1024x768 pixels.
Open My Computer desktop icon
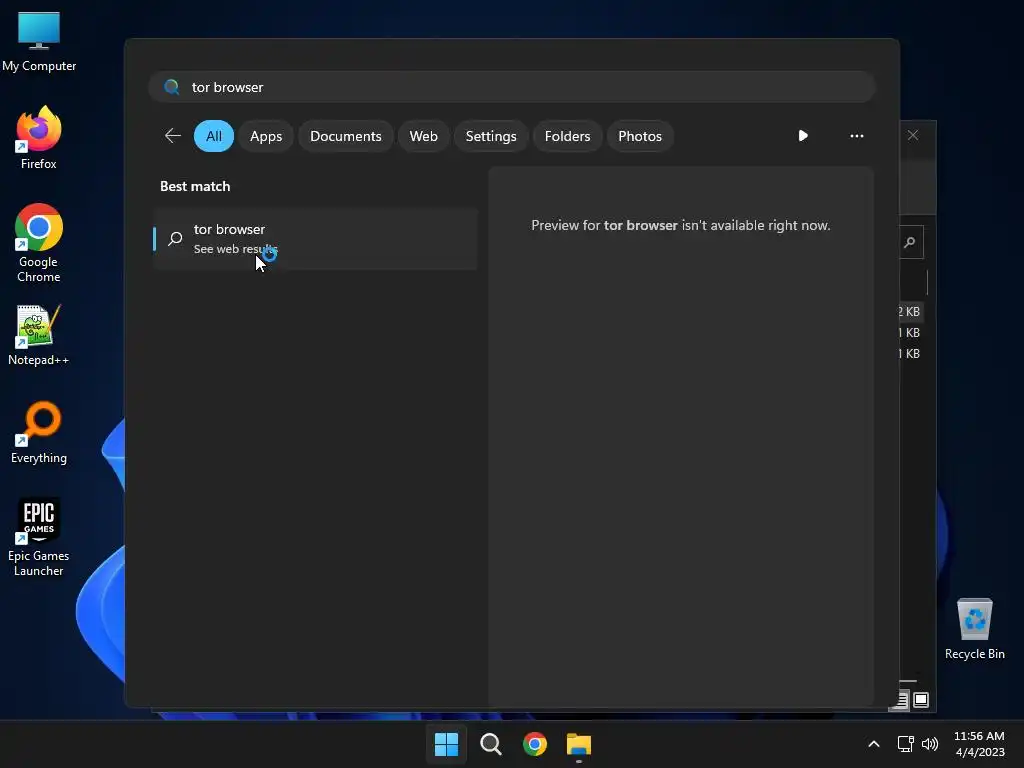[x=39, y=41]
